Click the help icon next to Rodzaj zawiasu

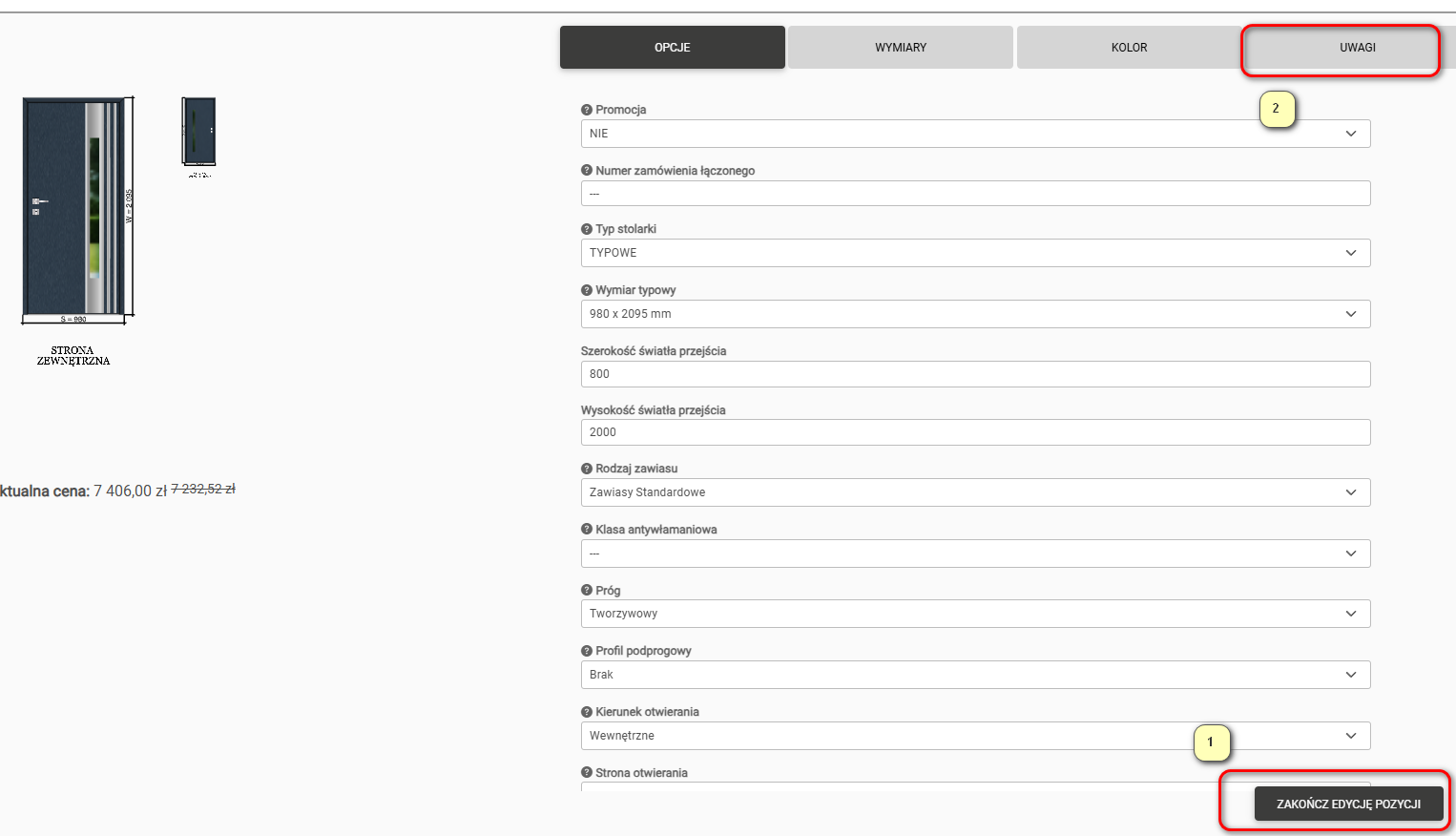click(x=587, y=469)
